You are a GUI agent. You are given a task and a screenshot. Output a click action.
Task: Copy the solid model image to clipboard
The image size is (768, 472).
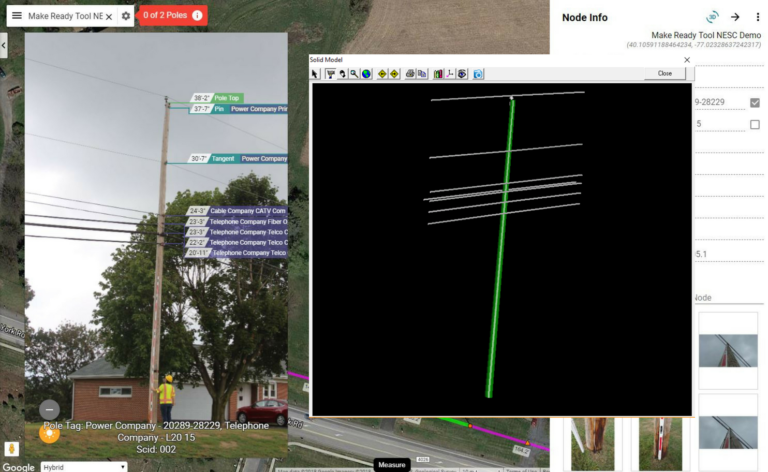point(422,74)
